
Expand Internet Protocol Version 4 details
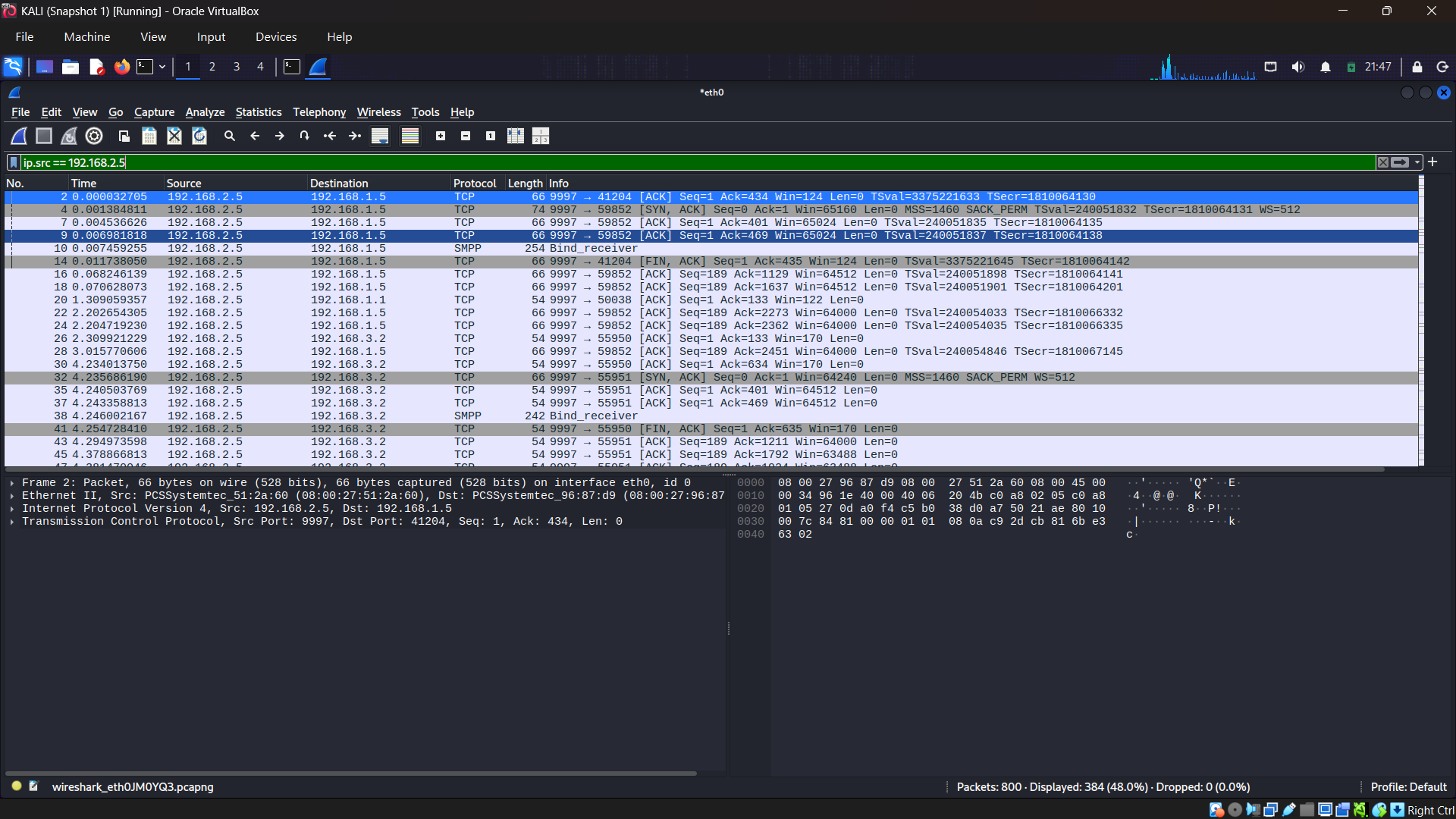pyautogui.click(x=12, y=509)
